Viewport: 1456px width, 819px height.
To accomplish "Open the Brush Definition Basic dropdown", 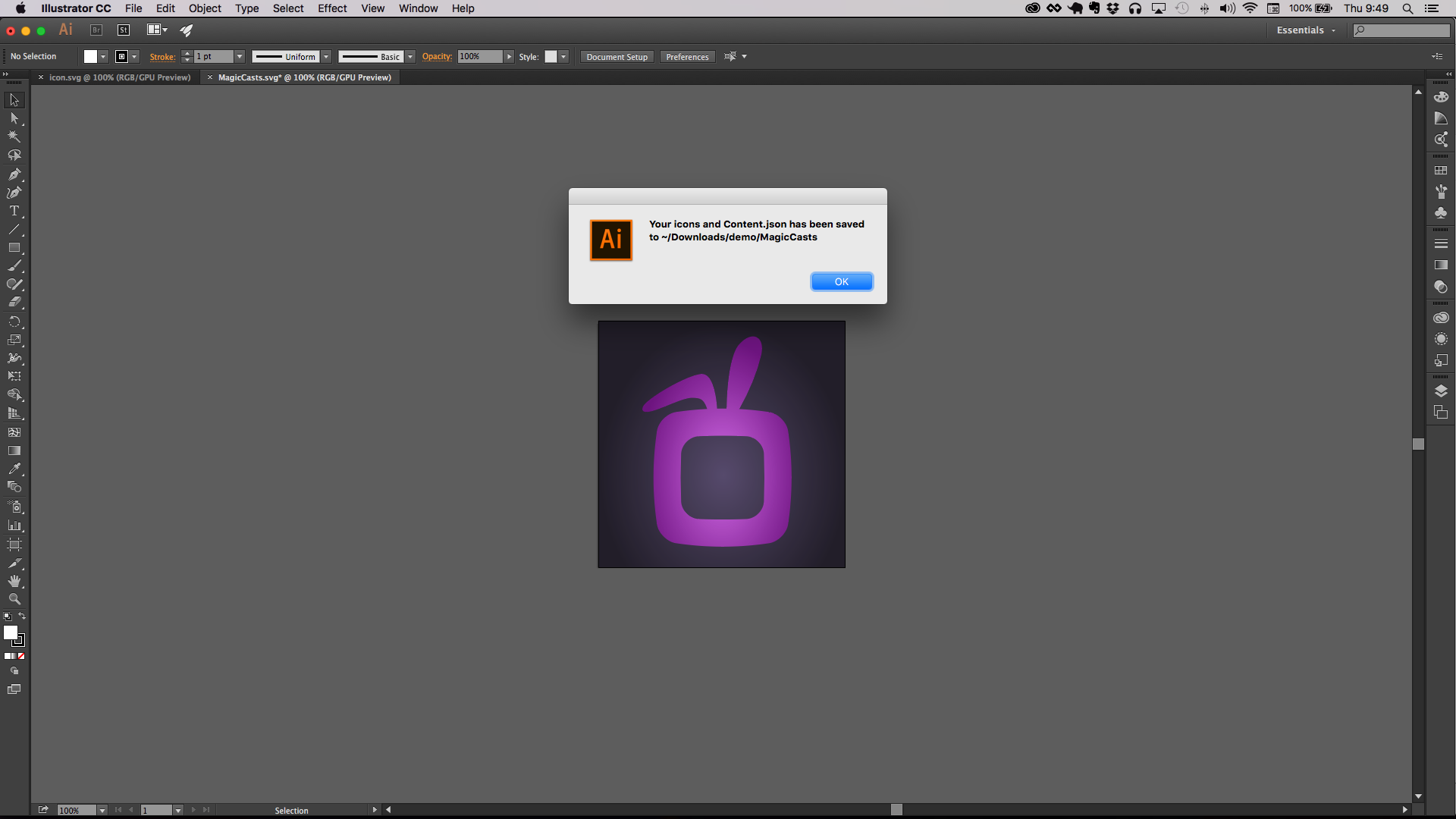I will [410, 56].
